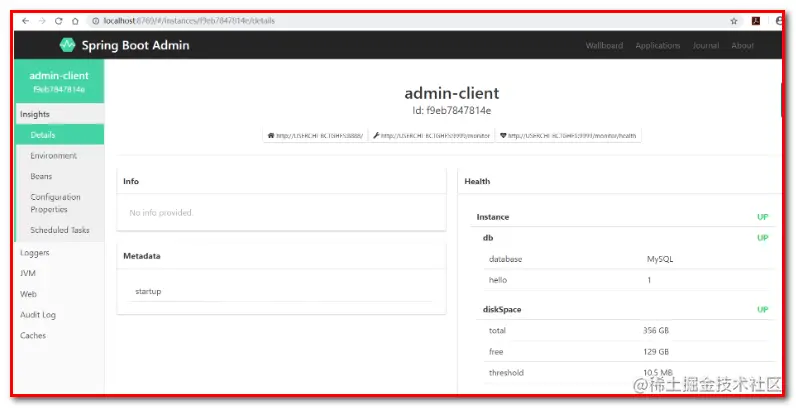Select Insights section in sidebar
The image size is (796, 408).
click(59, 114)
